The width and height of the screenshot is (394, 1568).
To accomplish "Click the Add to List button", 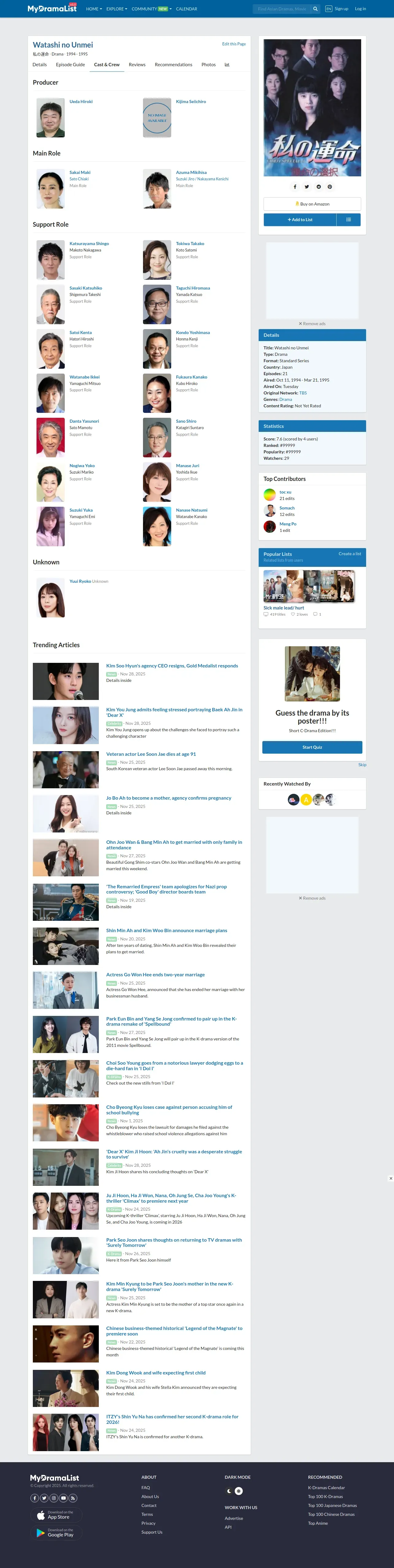I will click(299, 220).
